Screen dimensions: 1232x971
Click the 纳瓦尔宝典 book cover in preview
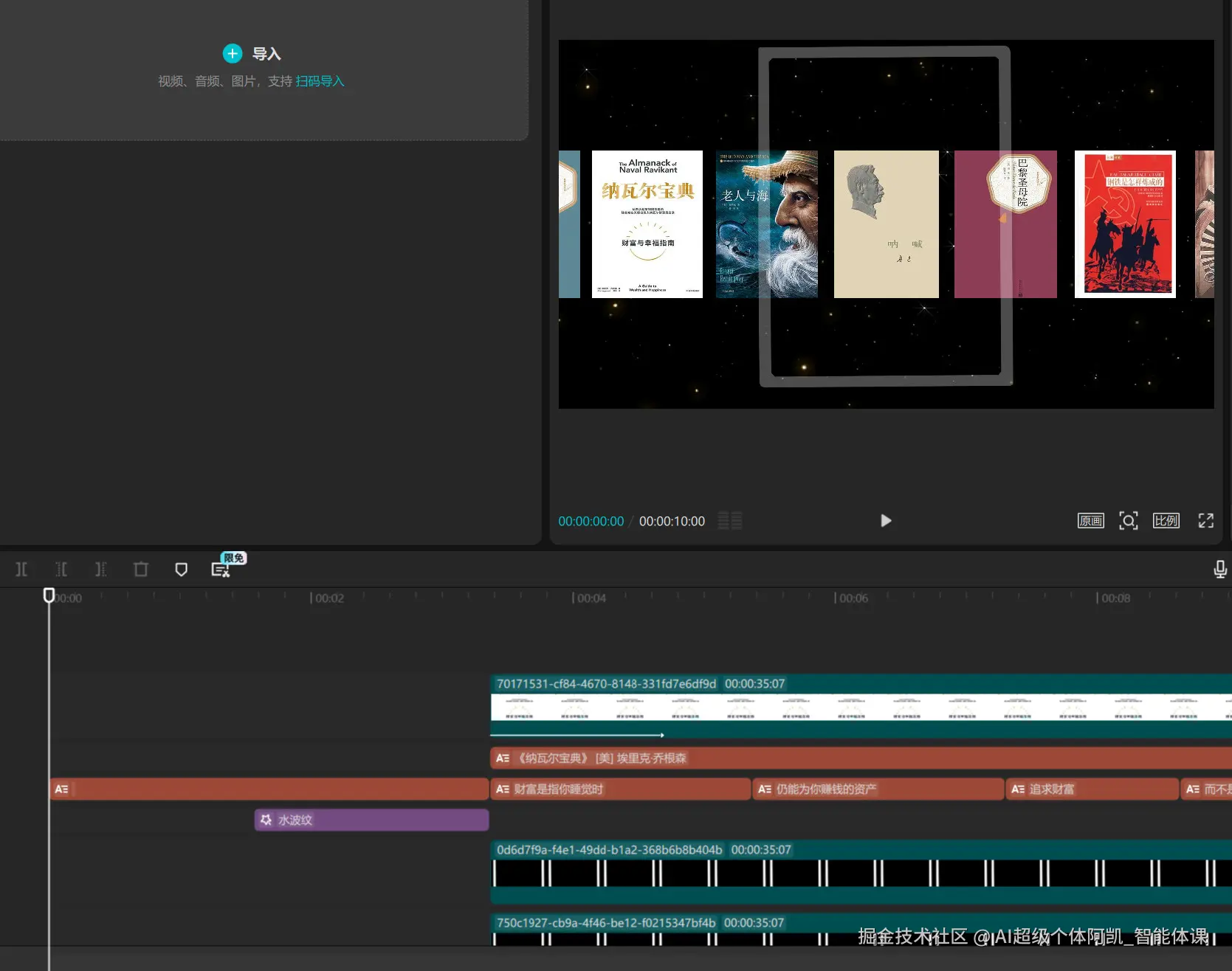point(647,224)
